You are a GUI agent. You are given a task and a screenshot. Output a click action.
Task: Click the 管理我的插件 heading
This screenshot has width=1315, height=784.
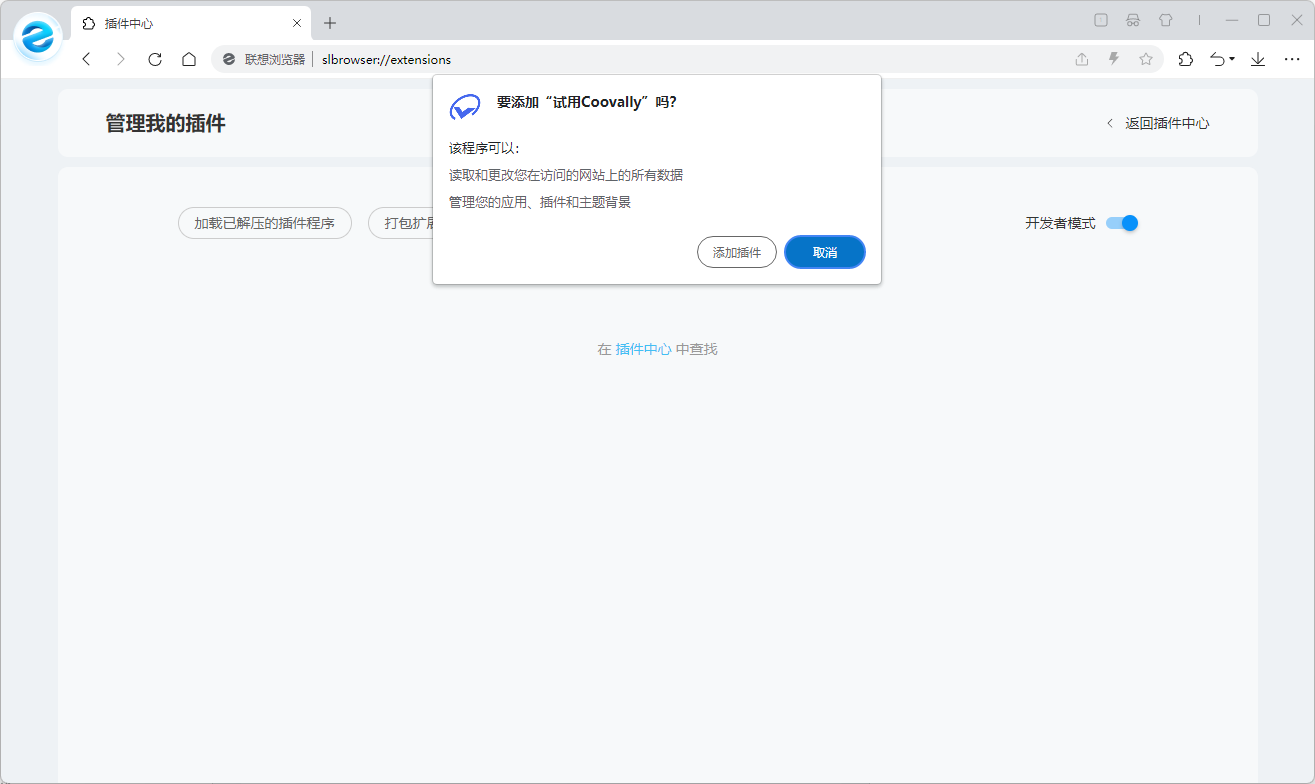pos(166,123)
